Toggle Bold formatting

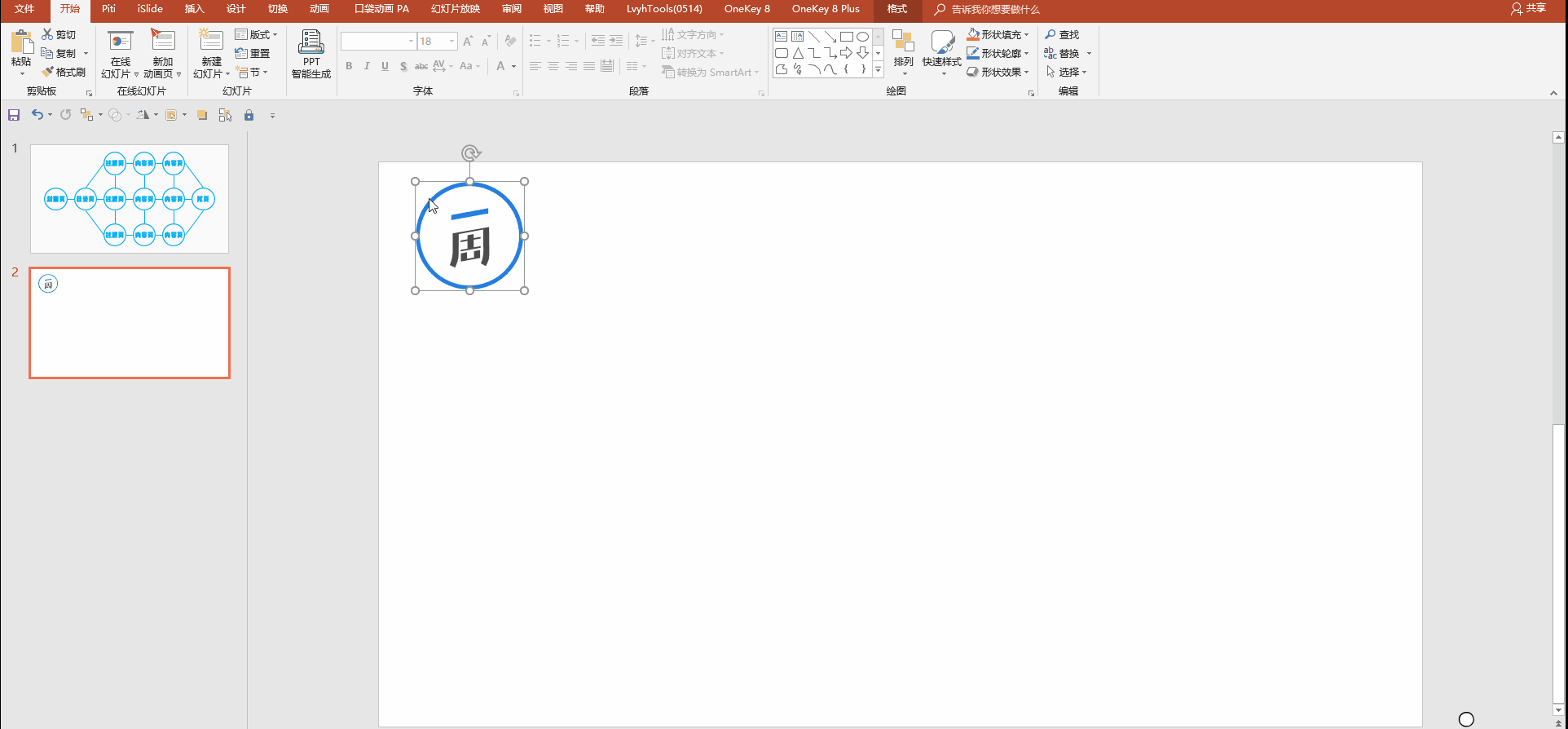click(x=349, y=66)
